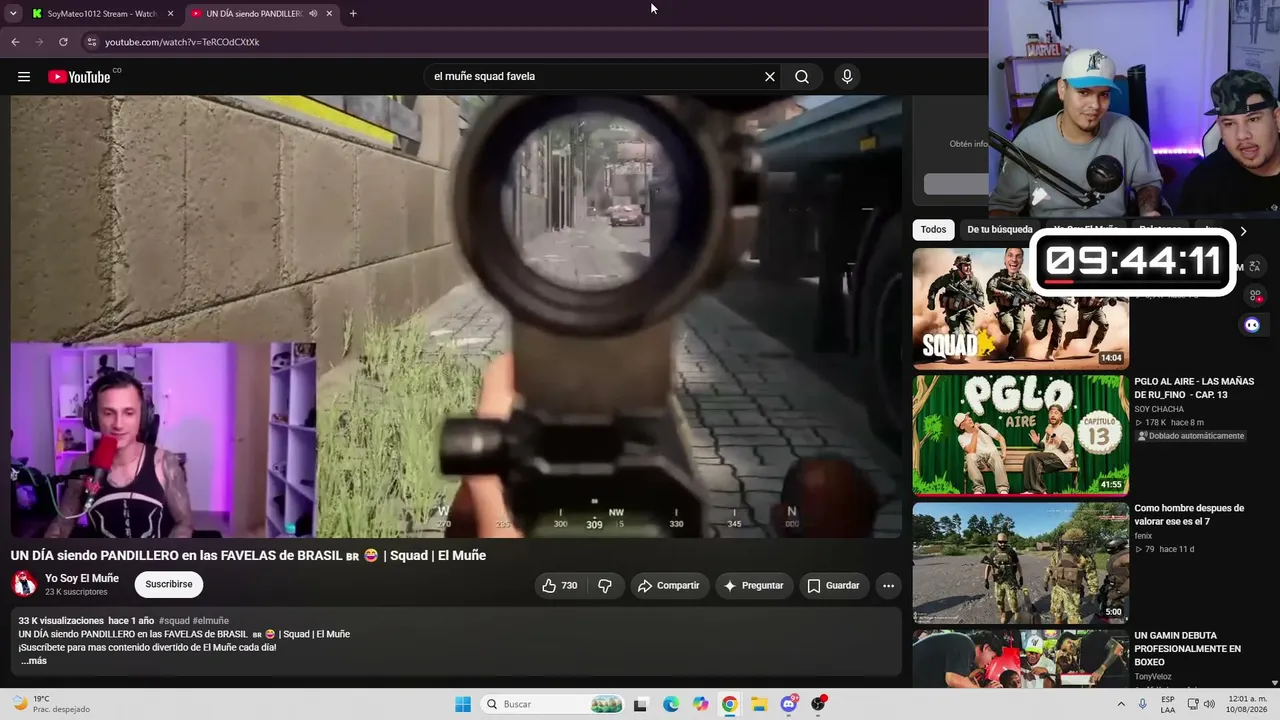Open more video actions menu
This screenshot has width=1280, height=720.
point(888,586)
